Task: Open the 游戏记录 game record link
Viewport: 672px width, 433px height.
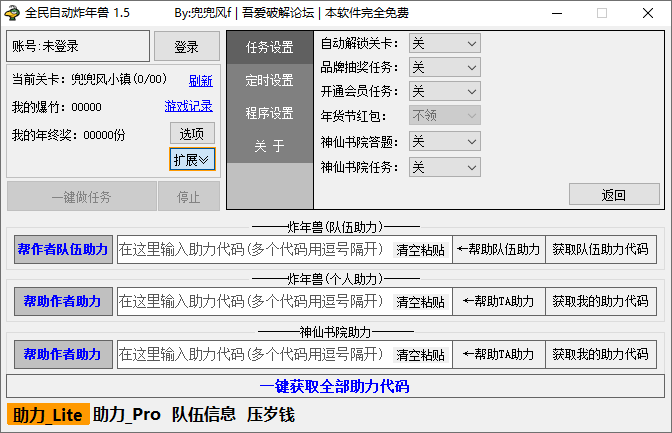Action: click(188, 106)
